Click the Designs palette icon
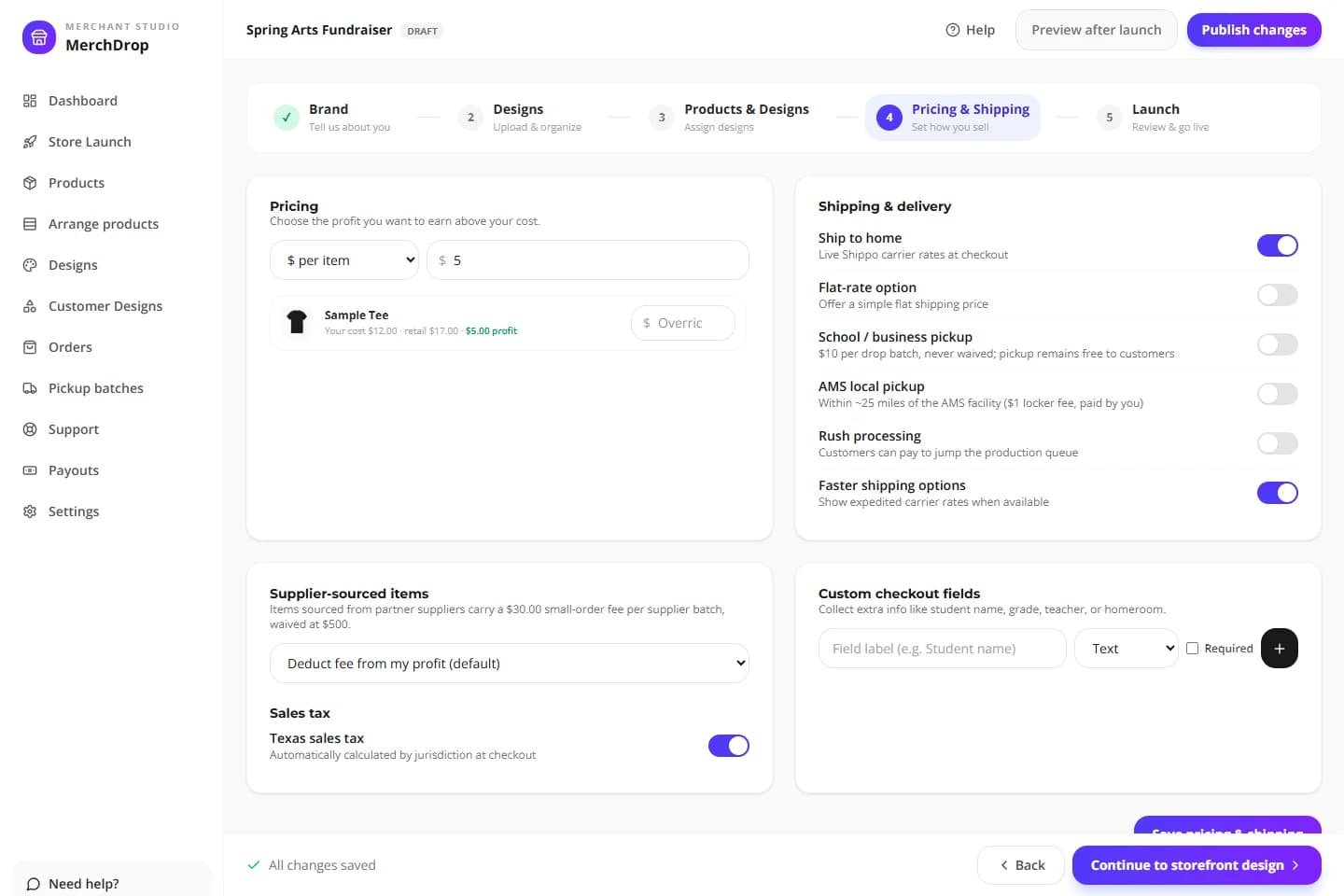The width and height of the screenshot is (1344, 896). click(30, 265)
